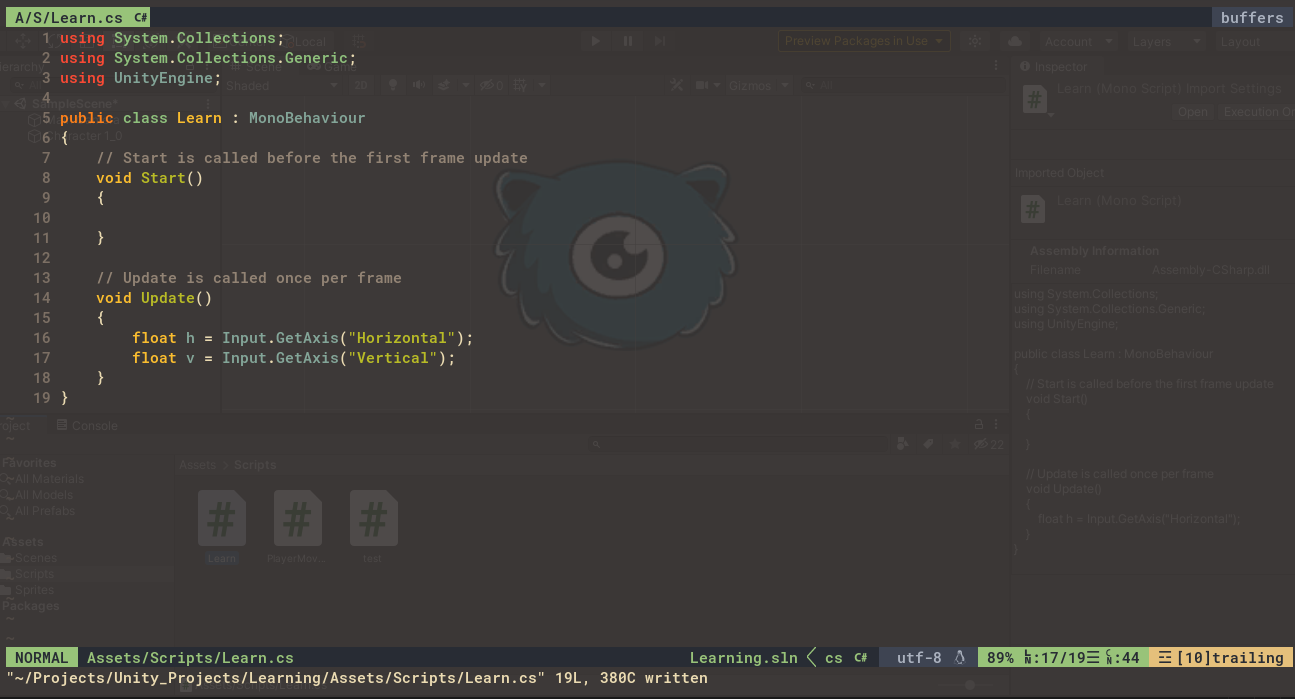
Task: Select the A/S/Learn.cs buffer tab
Action: [x=78, y=17]
